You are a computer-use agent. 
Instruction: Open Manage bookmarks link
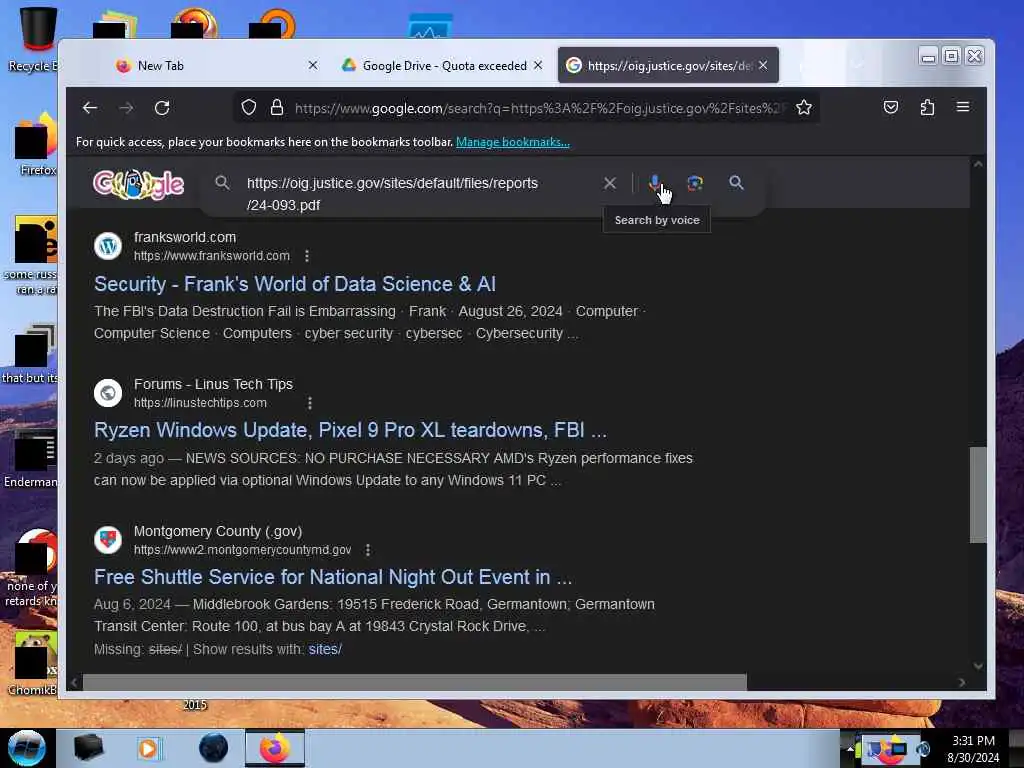(x=513, y=142)
